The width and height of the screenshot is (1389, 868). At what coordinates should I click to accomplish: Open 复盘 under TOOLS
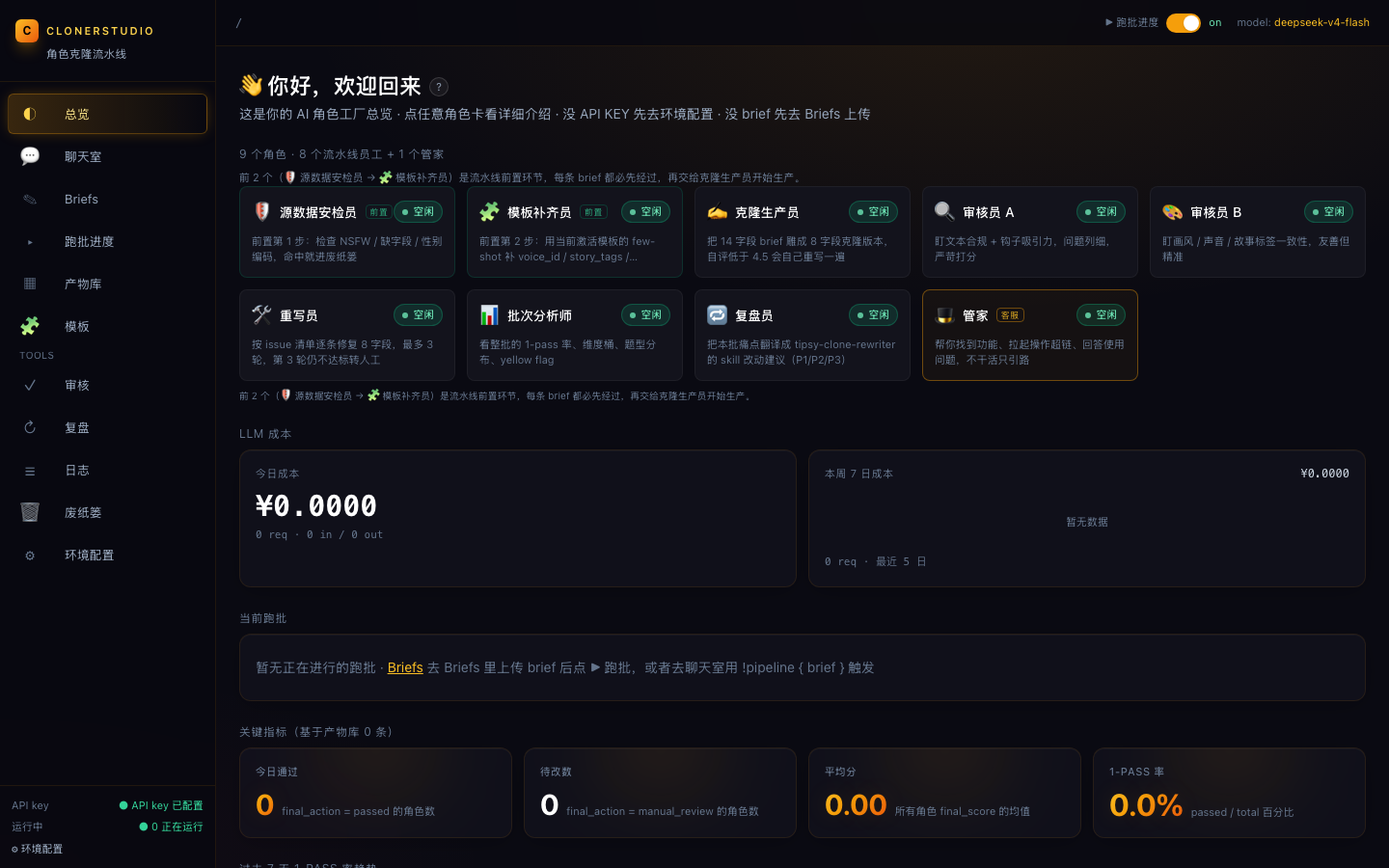[x=107, y=427]
